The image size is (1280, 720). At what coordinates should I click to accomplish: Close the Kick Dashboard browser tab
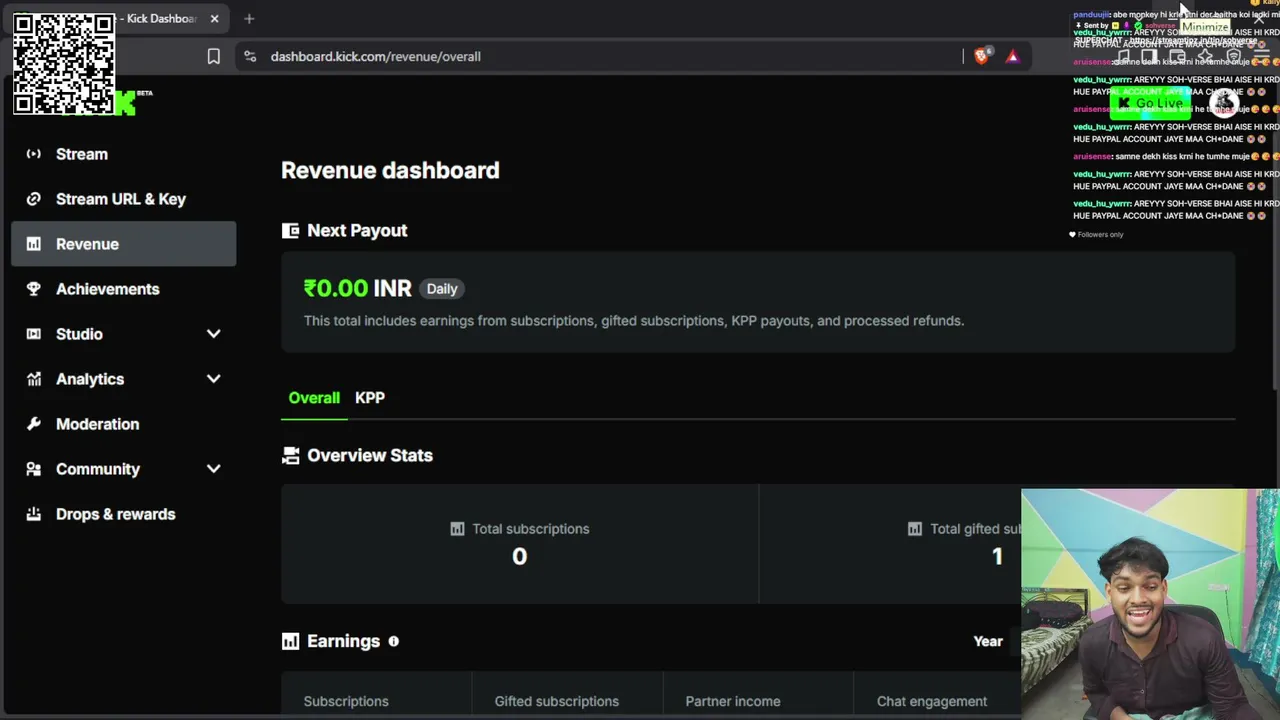click(214, 18)
